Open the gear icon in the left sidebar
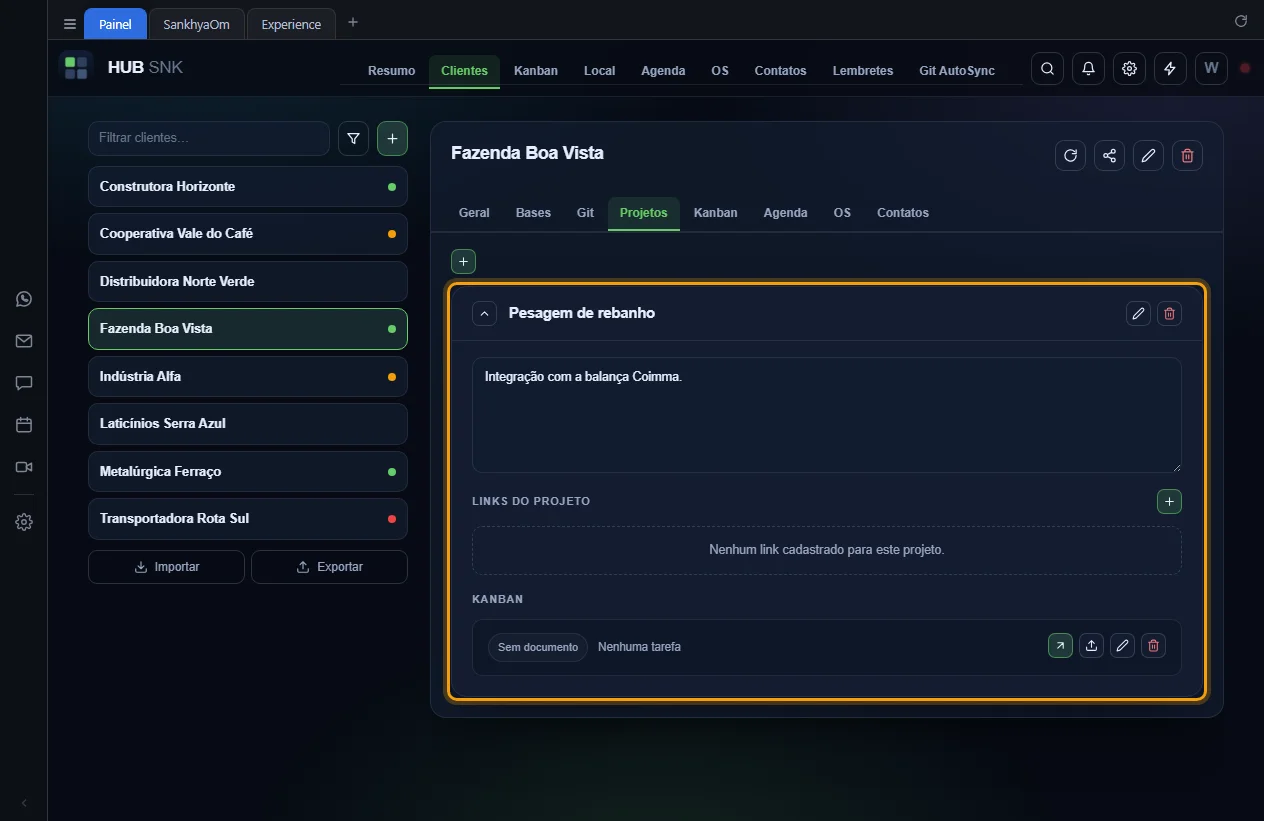The width and height of the screenshot is (1264, 821). pyautogui.click(x=24, y=522)
